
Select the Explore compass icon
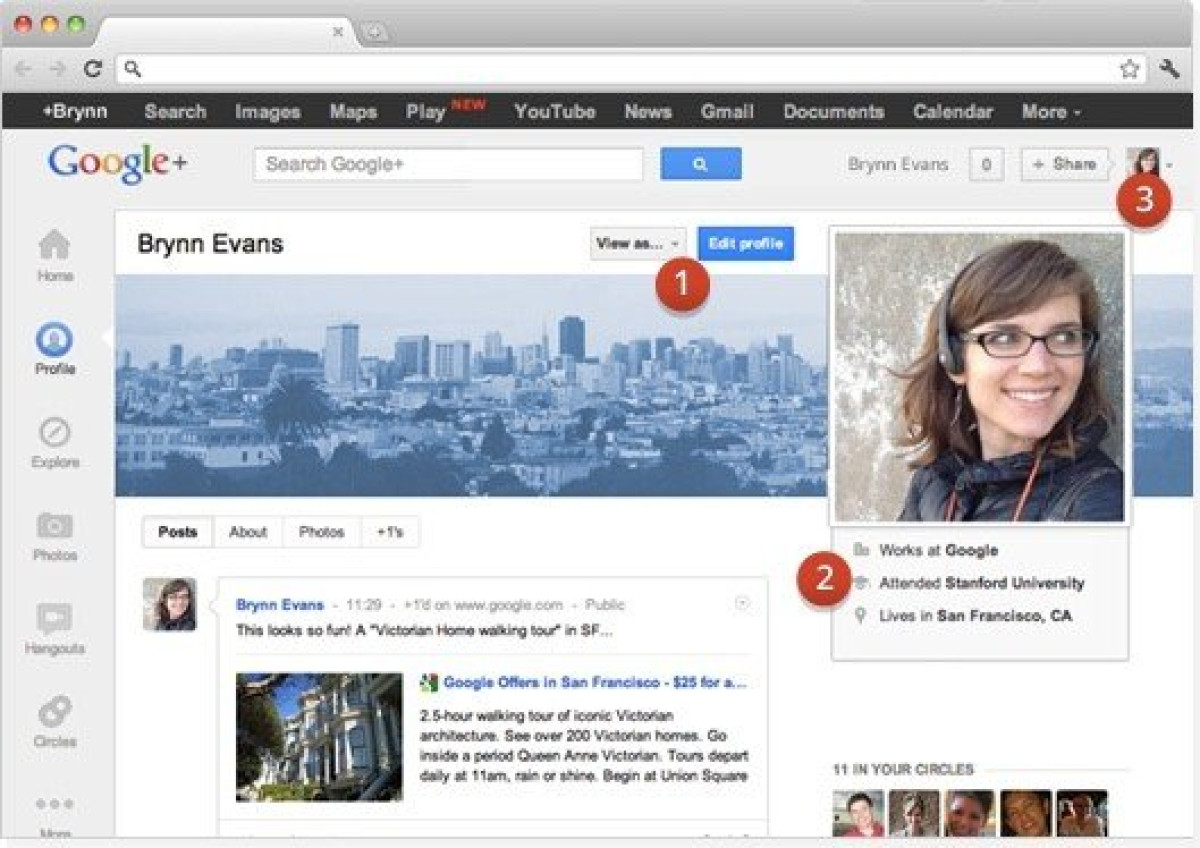pyautogui.click(x=54, y=433)
